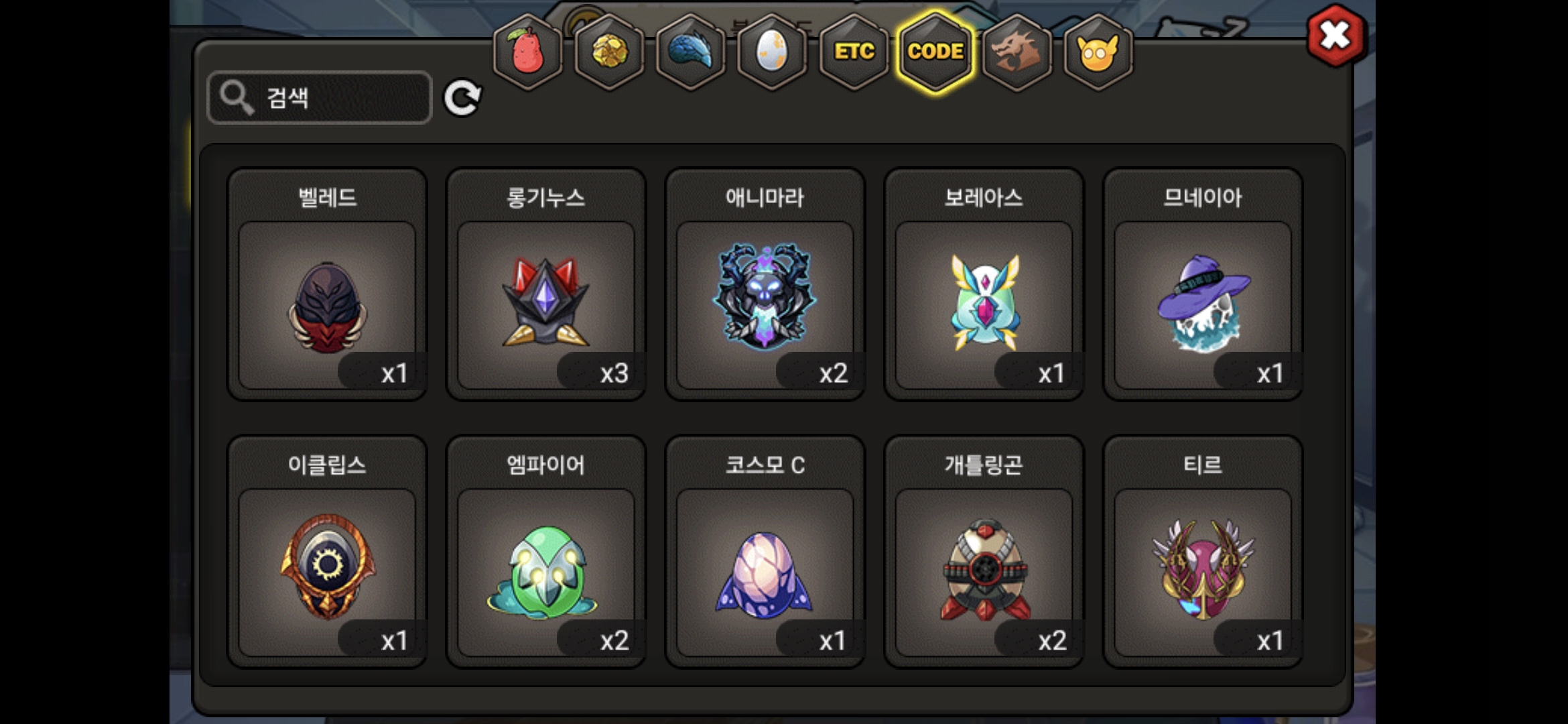1568x724 pixels.
Task: Select the 므네이아 witch hat egg
Action: [x=1203, y=284]
